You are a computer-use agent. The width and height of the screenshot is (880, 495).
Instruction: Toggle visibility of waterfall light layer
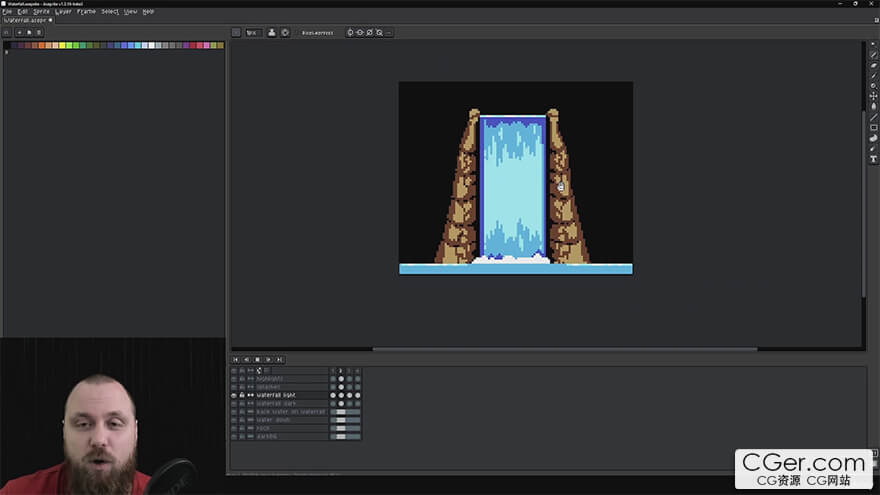click(234, 395)
